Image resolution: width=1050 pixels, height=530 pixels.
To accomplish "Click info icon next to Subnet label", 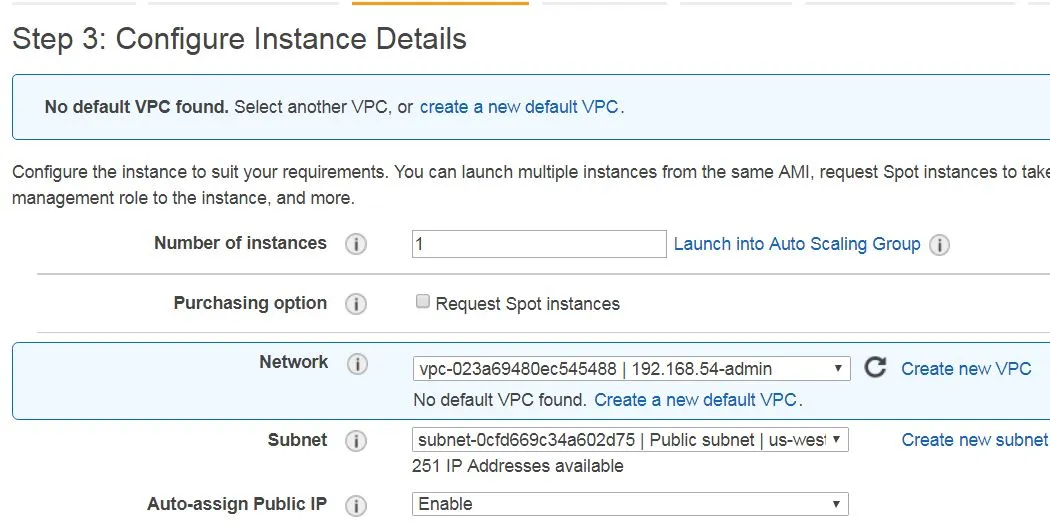I will [356, 441].
